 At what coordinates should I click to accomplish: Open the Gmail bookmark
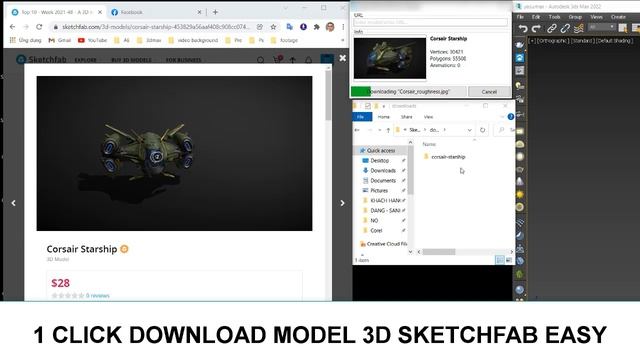[60, 40]
